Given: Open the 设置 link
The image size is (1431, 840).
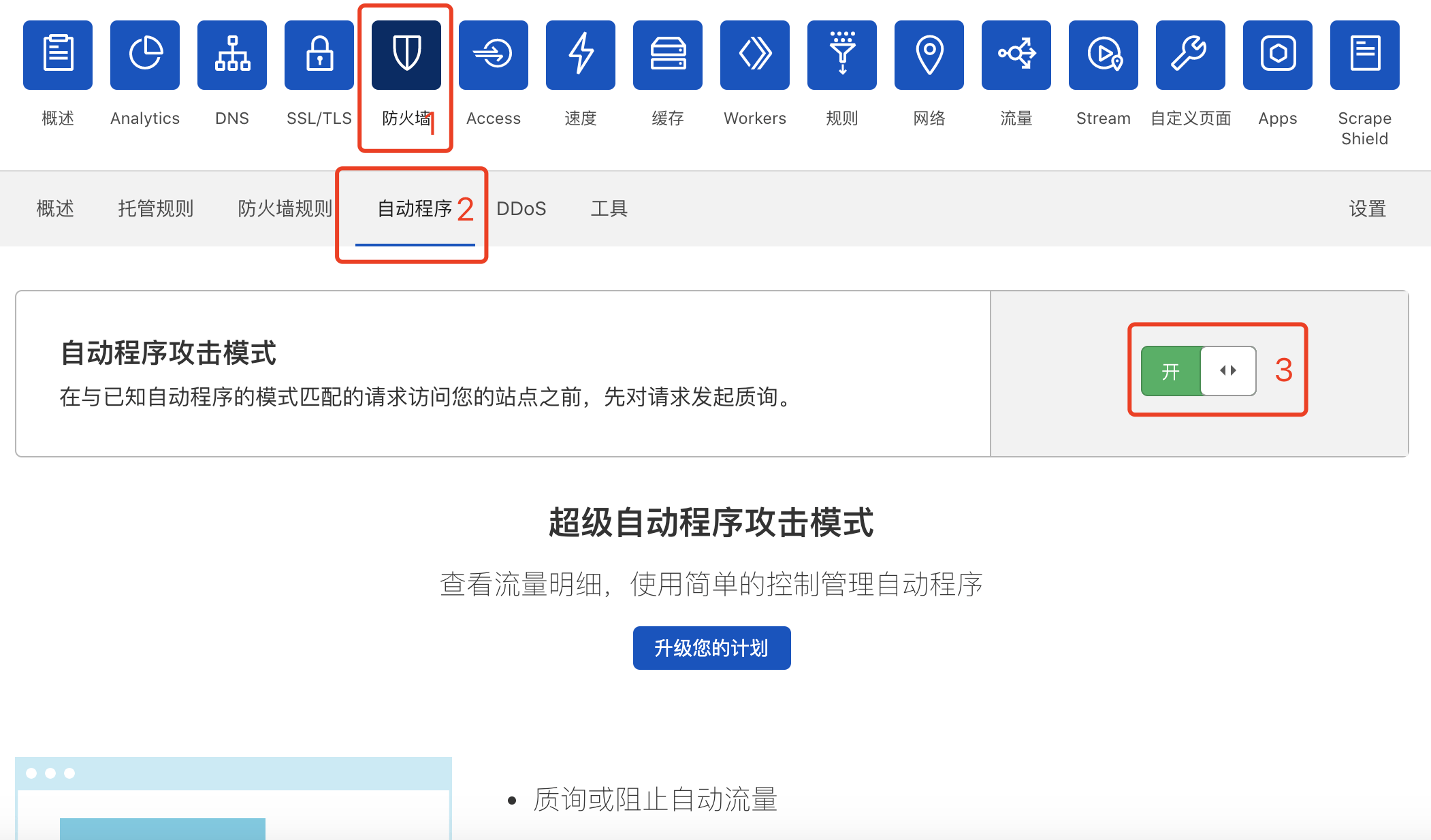Looking at the screenshot, I should [1368, 208].
